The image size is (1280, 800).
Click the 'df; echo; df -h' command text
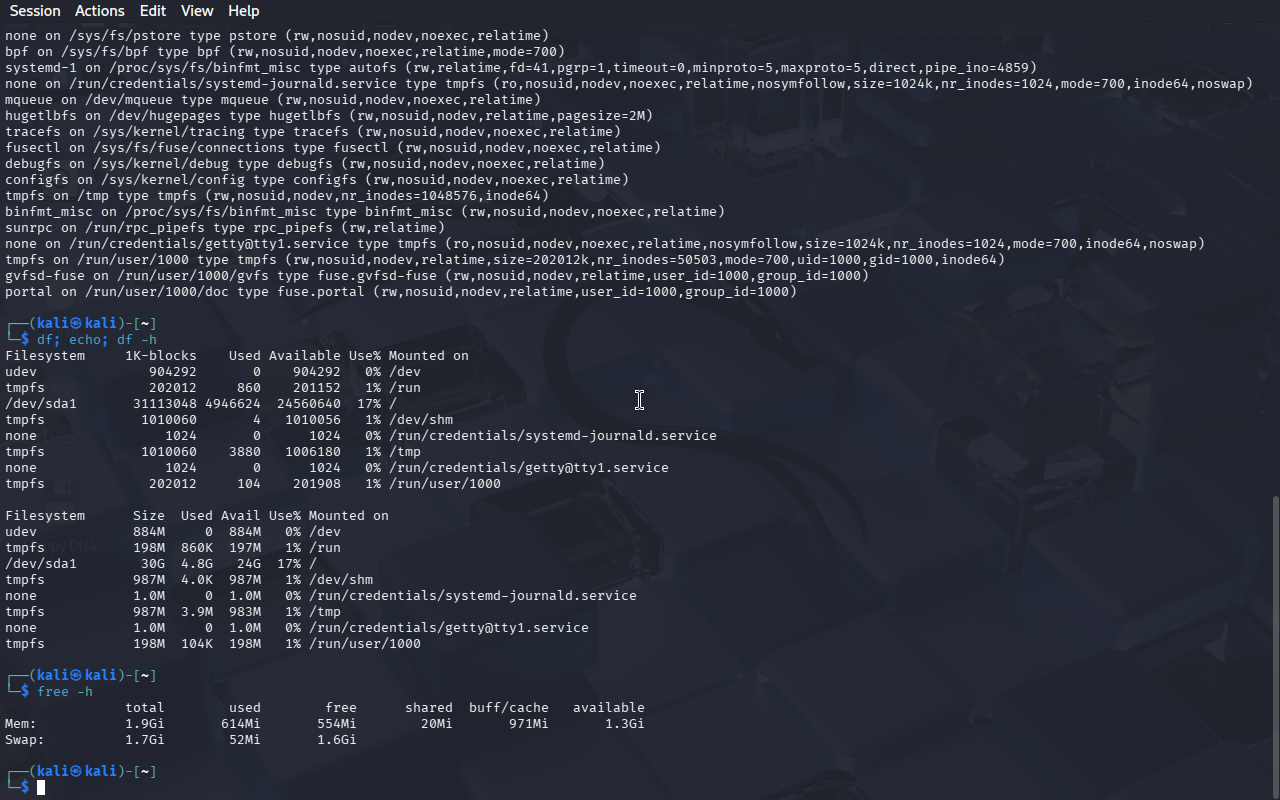(97, 340)
